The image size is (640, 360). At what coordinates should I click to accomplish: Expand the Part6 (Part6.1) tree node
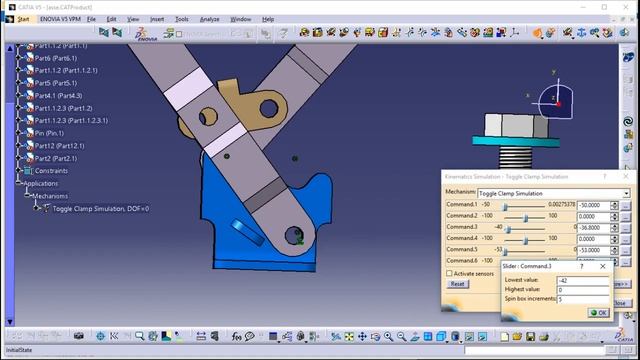(x=18, y=58)
